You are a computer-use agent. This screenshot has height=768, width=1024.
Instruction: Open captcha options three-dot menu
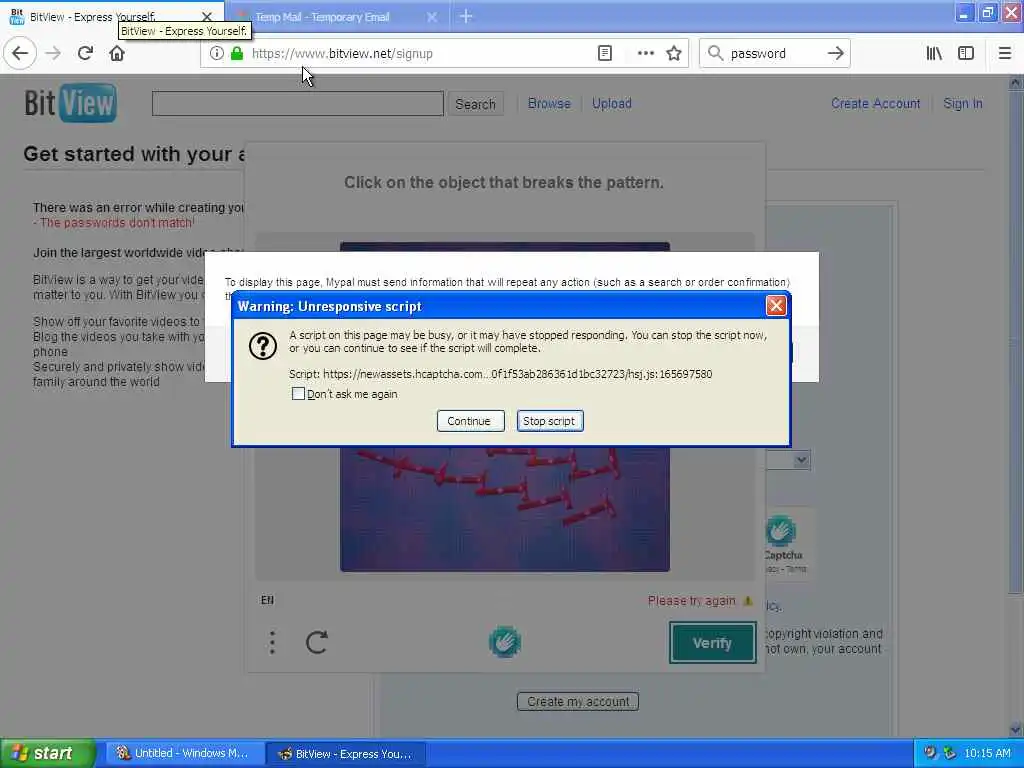pos(272,643)
